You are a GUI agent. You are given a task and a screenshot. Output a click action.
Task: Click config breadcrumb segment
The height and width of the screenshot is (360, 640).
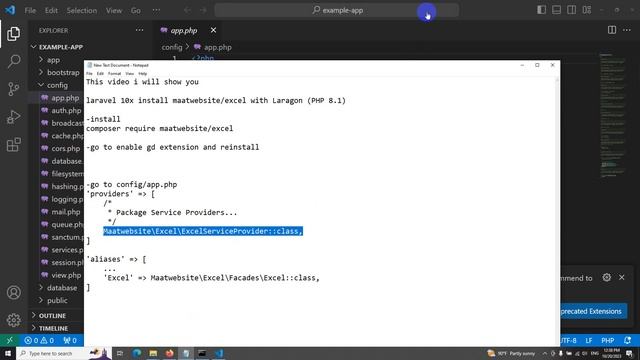(x=171, y=47)
